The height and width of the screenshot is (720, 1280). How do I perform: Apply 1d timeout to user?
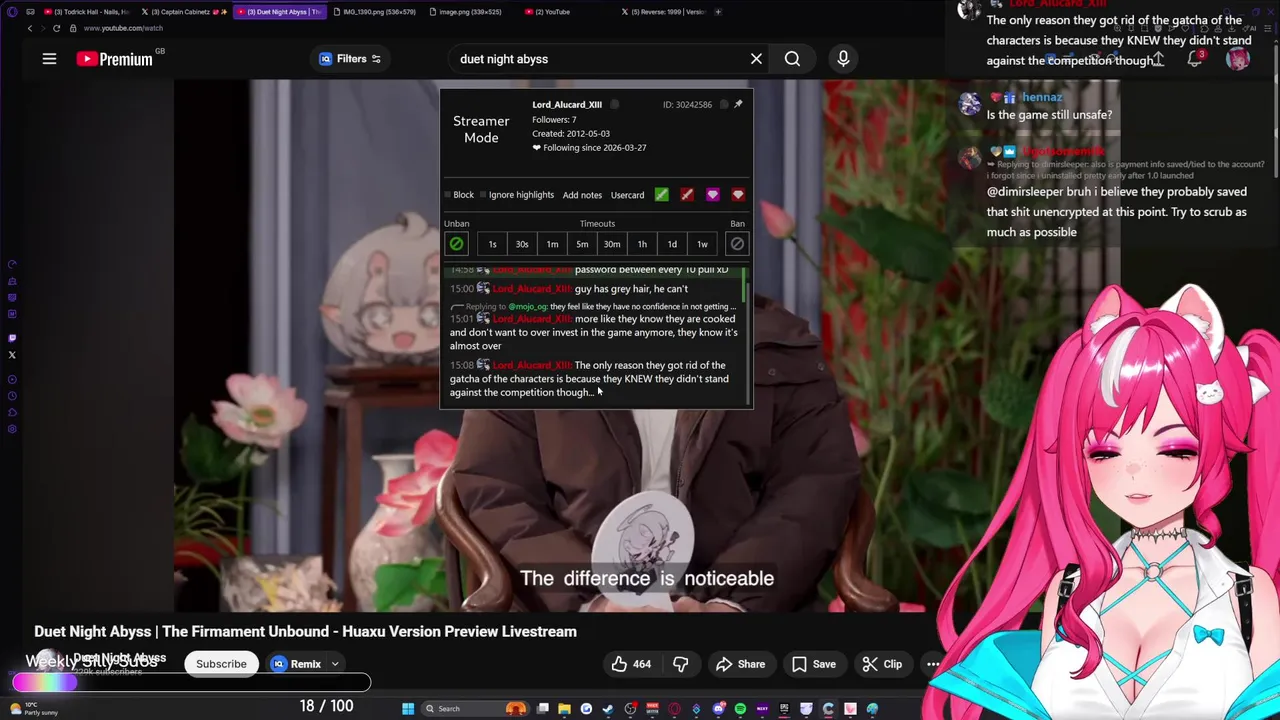click(x=672, y=244)
